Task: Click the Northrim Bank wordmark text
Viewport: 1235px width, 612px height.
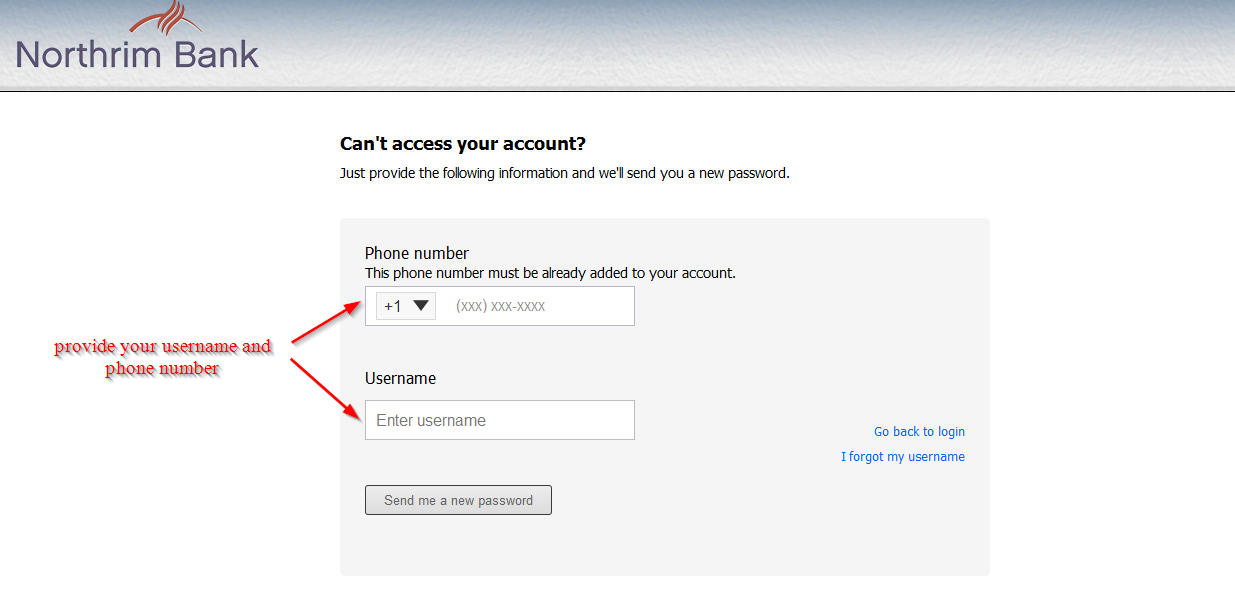Action: (x=137, y=53)
